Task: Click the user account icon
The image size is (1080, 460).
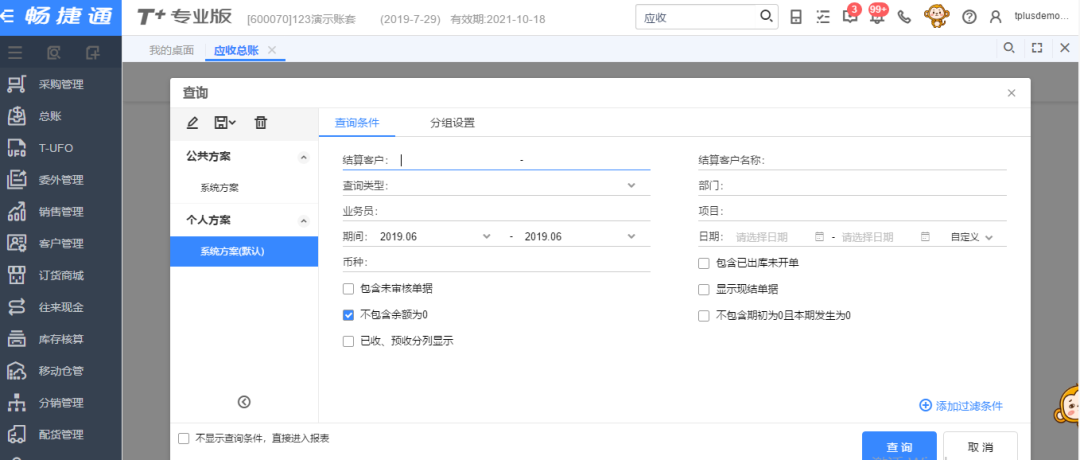Action: [995, 17]
